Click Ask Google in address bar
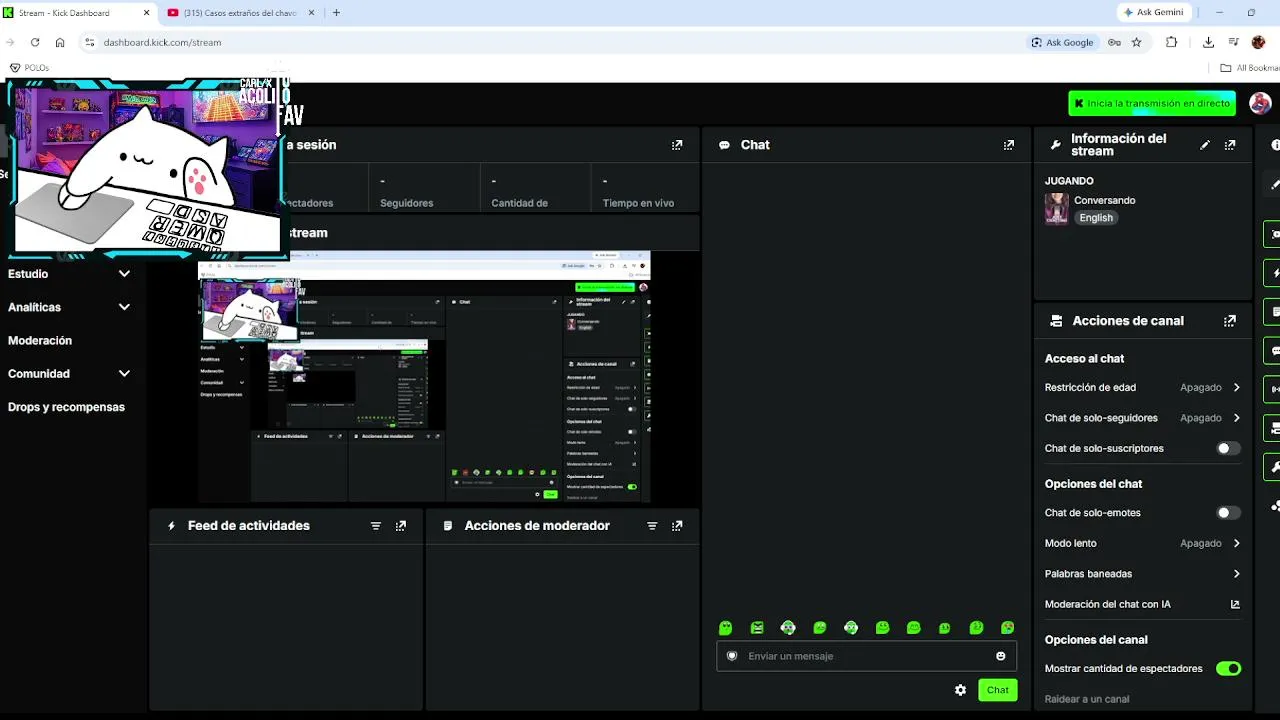The image size is (1280, 720). [x=1062, y=42]
